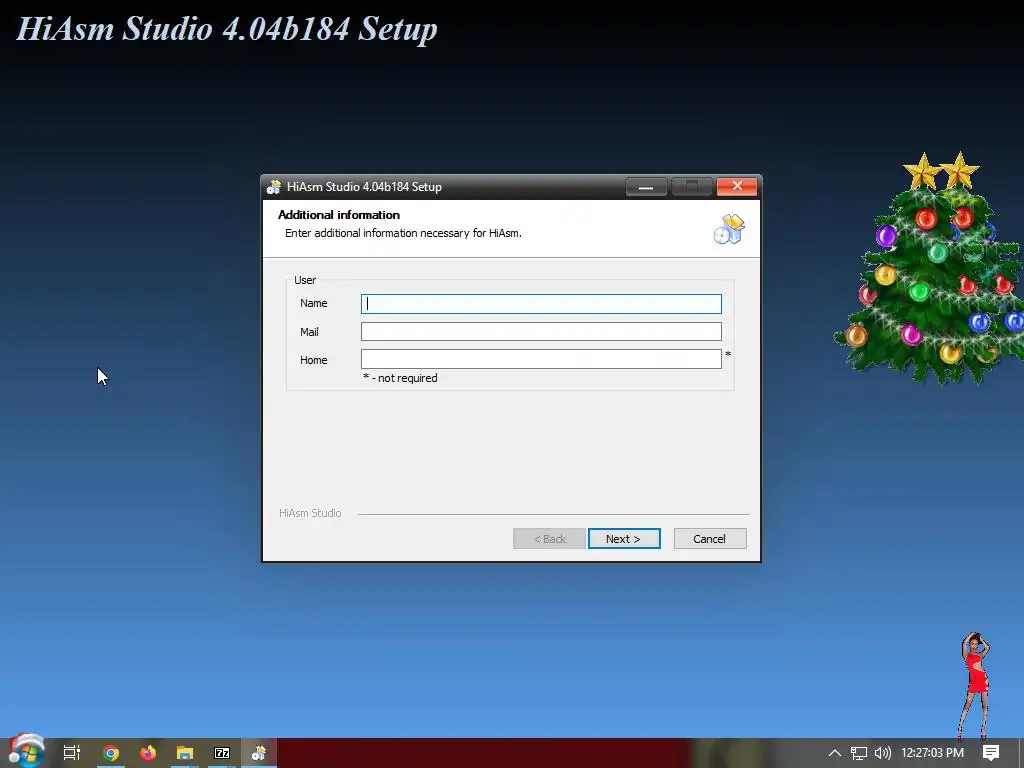Click the Mail input field
This screenshot has height=768, width=1024.
[x=541, y=332]
